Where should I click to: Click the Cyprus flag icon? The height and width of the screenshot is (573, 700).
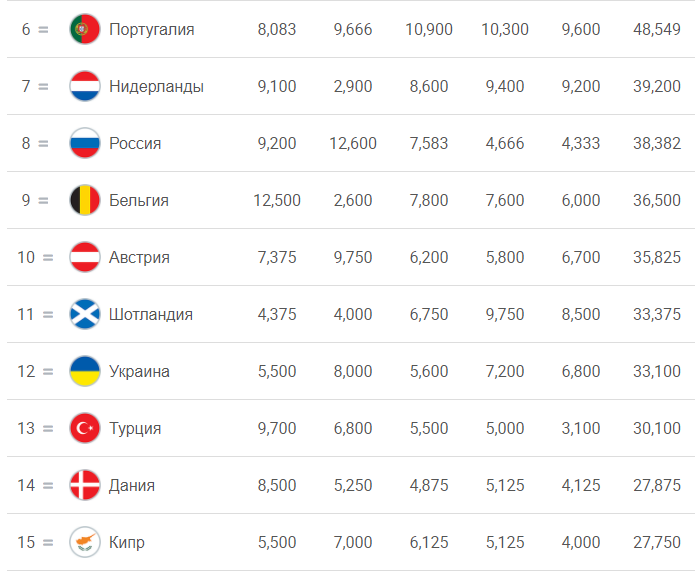(x=85, y=543)
